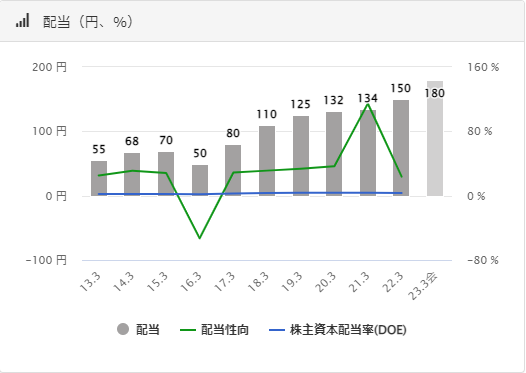The height and width of the screenshot is (373, 526).
Task: Select the 18.3 dividend bar
Action: click(267, 161)
